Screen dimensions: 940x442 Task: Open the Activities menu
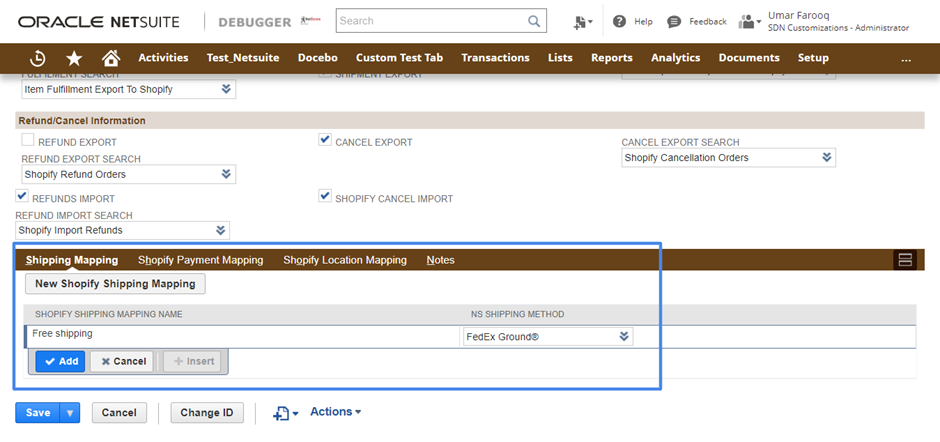pyautogui.click(x=163, y=58)
